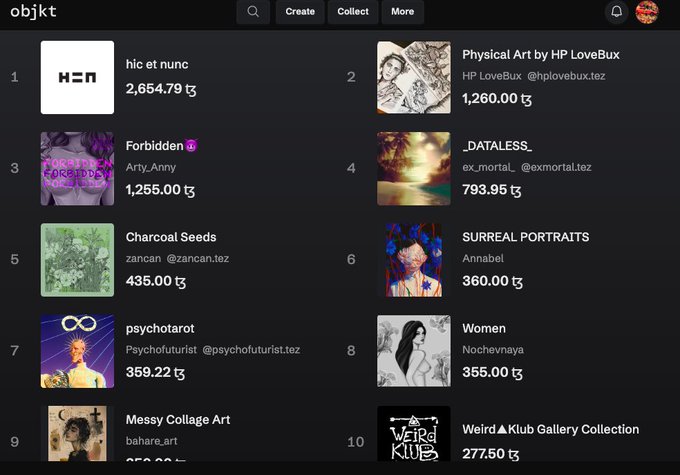Click the 'Forbidden' collection title
The height and width of the screenshot is (475, 680).
click(x=162, y=146)
